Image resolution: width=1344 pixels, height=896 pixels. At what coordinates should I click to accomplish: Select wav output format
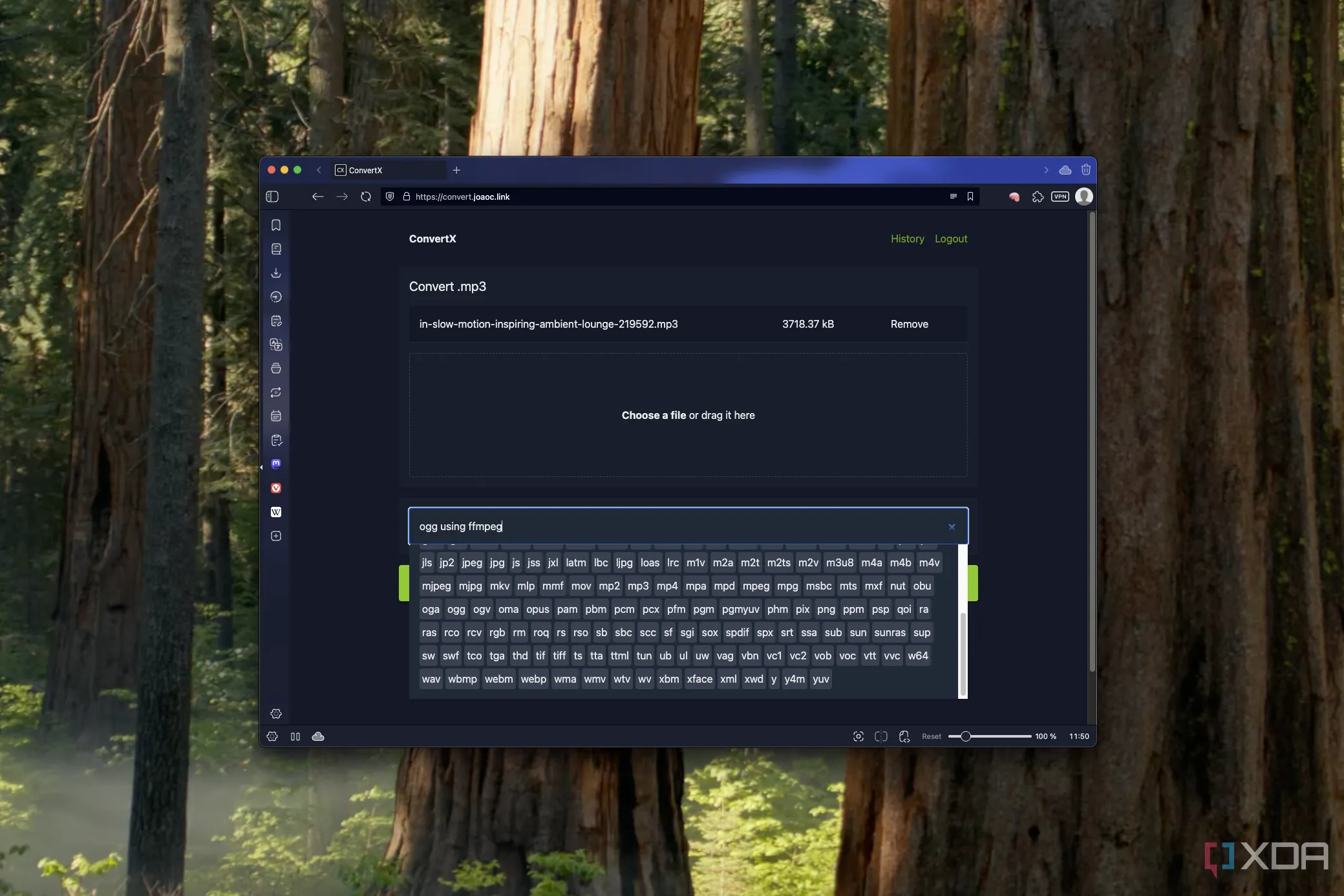pyautogui.click(x=431, y=679)
